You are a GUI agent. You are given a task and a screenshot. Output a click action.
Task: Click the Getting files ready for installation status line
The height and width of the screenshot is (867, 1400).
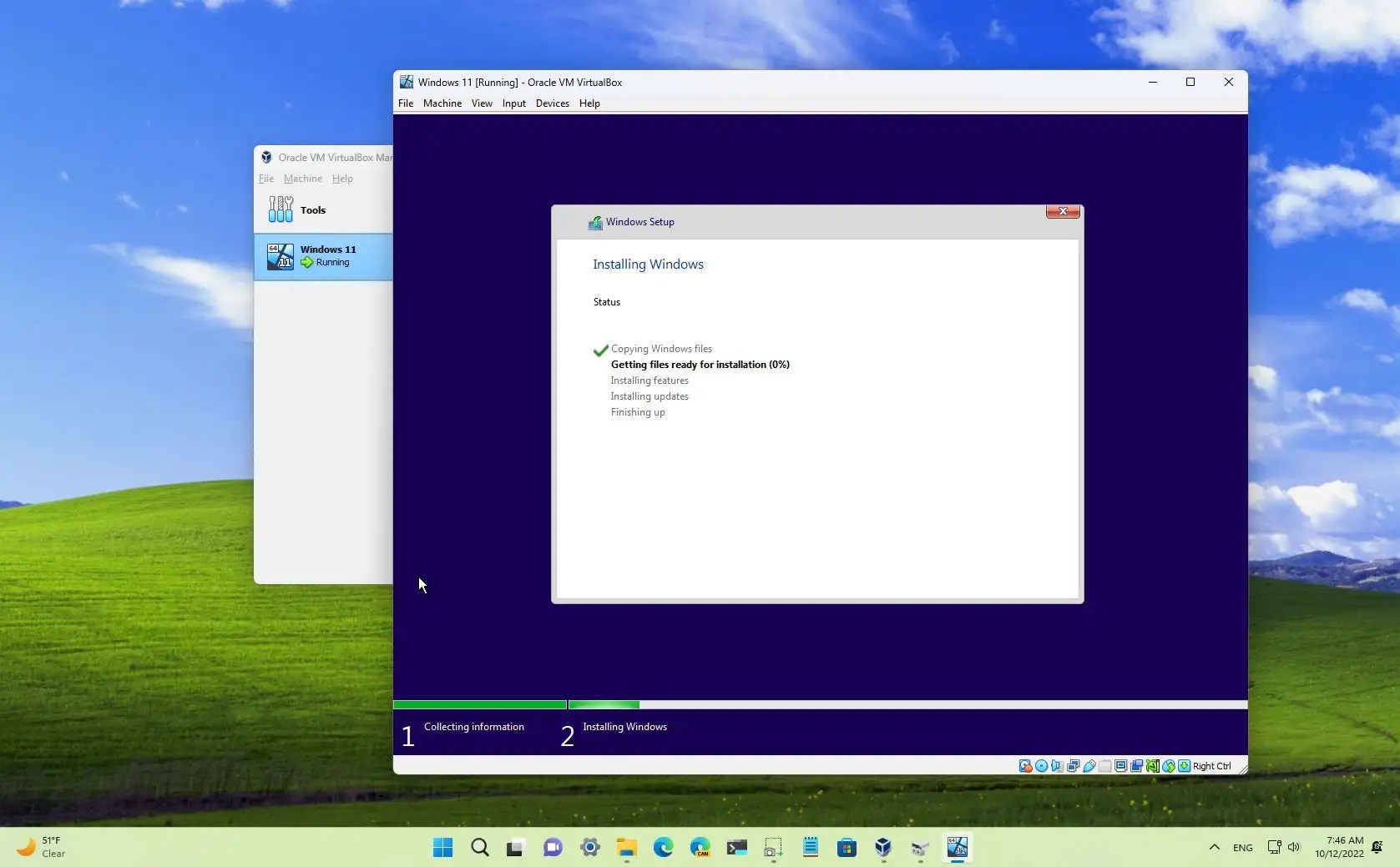pos(700,365)
